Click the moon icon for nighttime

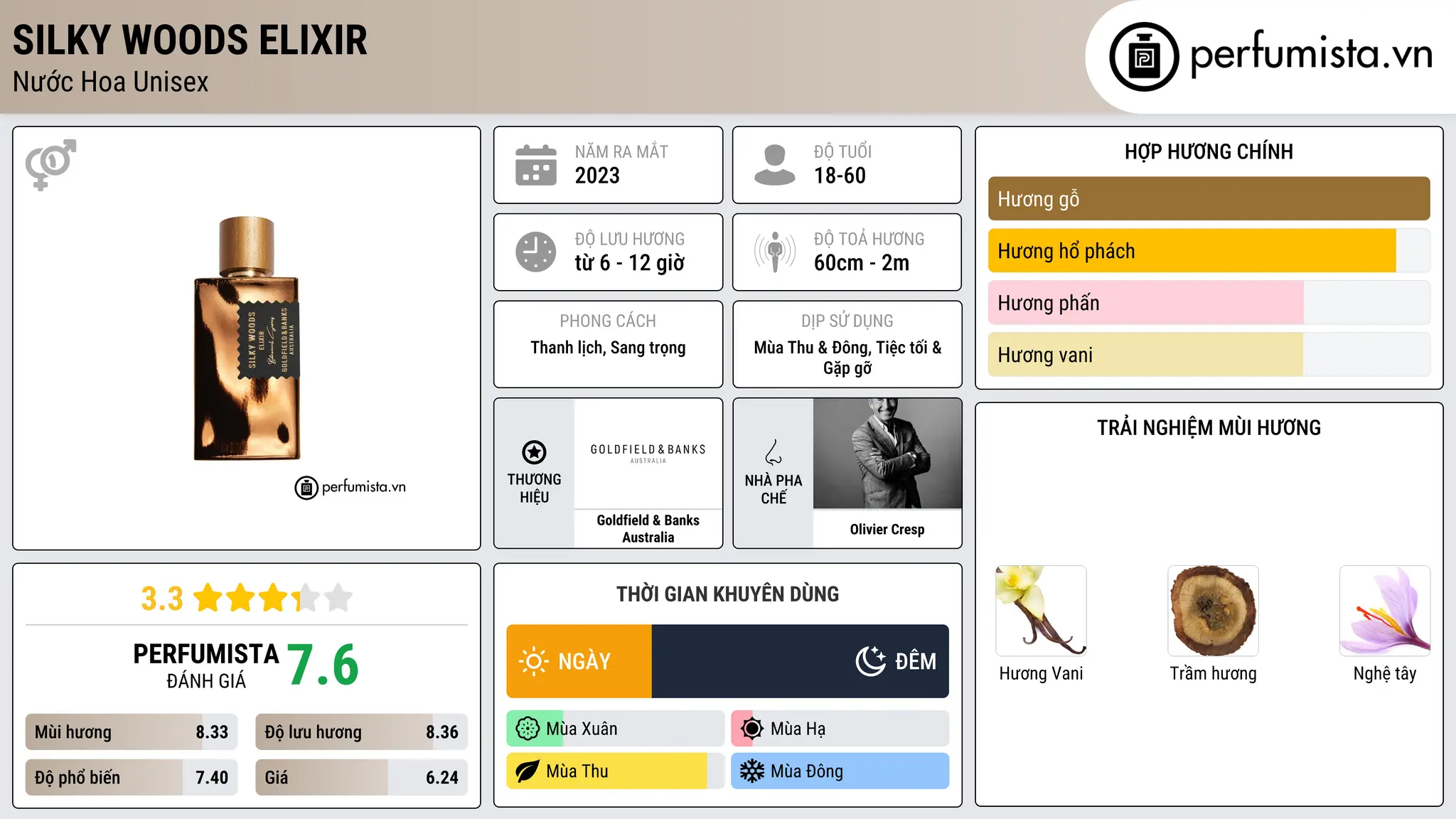(x=870, y=661)
